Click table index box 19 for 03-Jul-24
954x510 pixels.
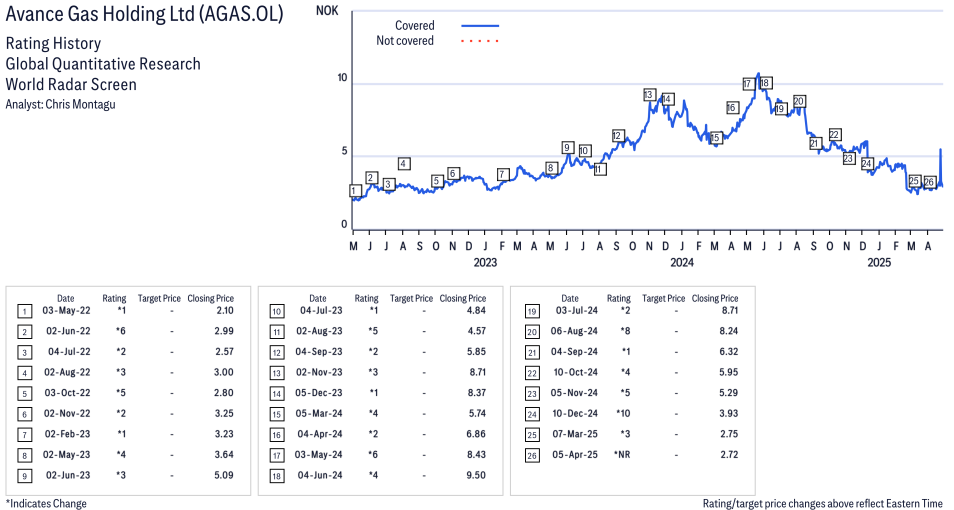[x=532, y=312]
